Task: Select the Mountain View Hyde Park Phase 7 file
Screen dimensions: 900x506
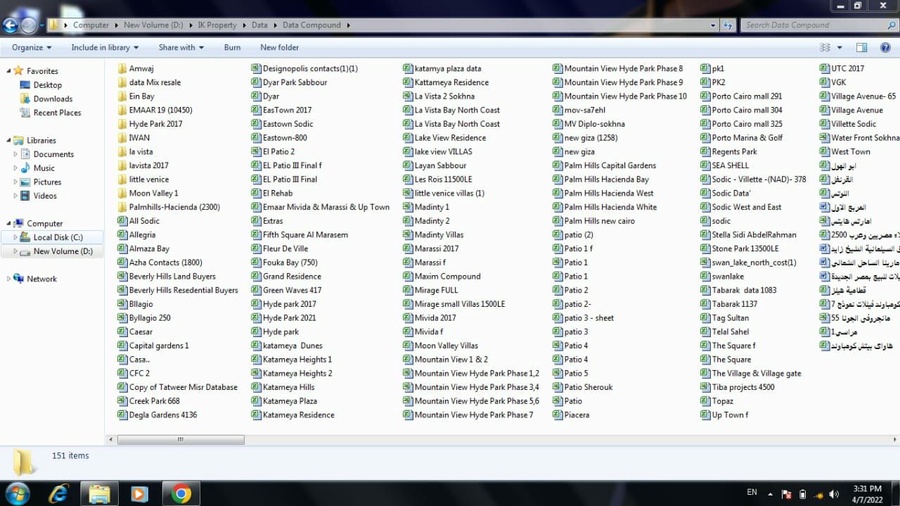Action: [474, 415]
